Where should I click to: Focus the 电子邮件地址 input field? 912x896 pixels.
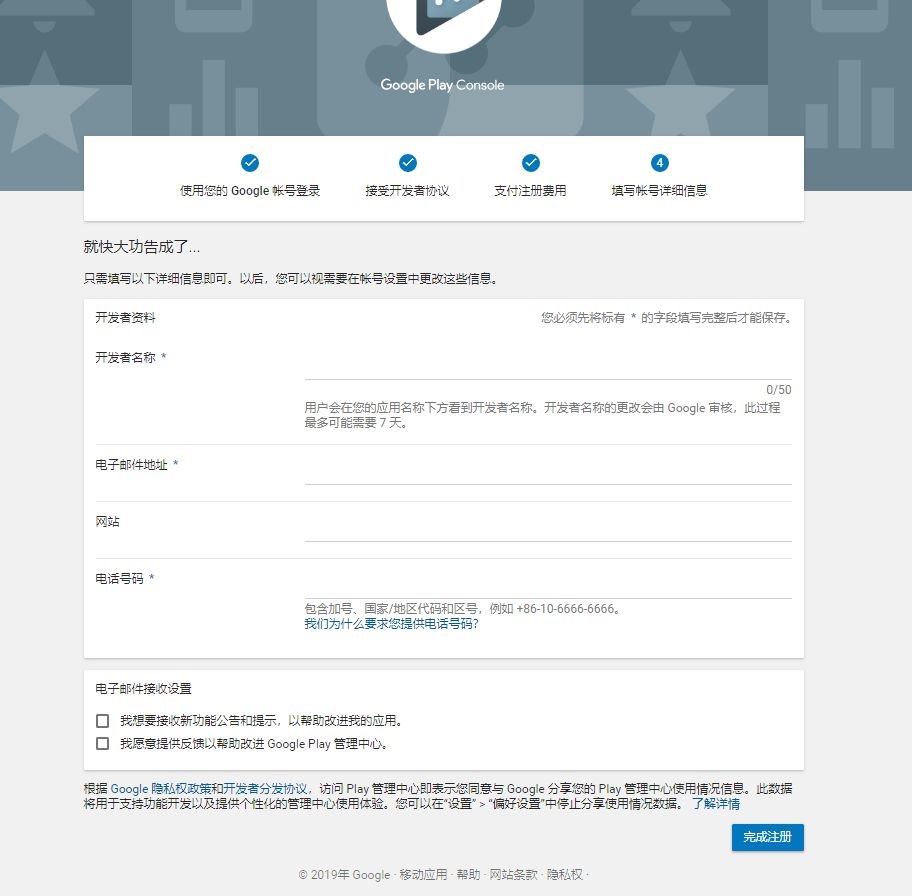point(548,473)
